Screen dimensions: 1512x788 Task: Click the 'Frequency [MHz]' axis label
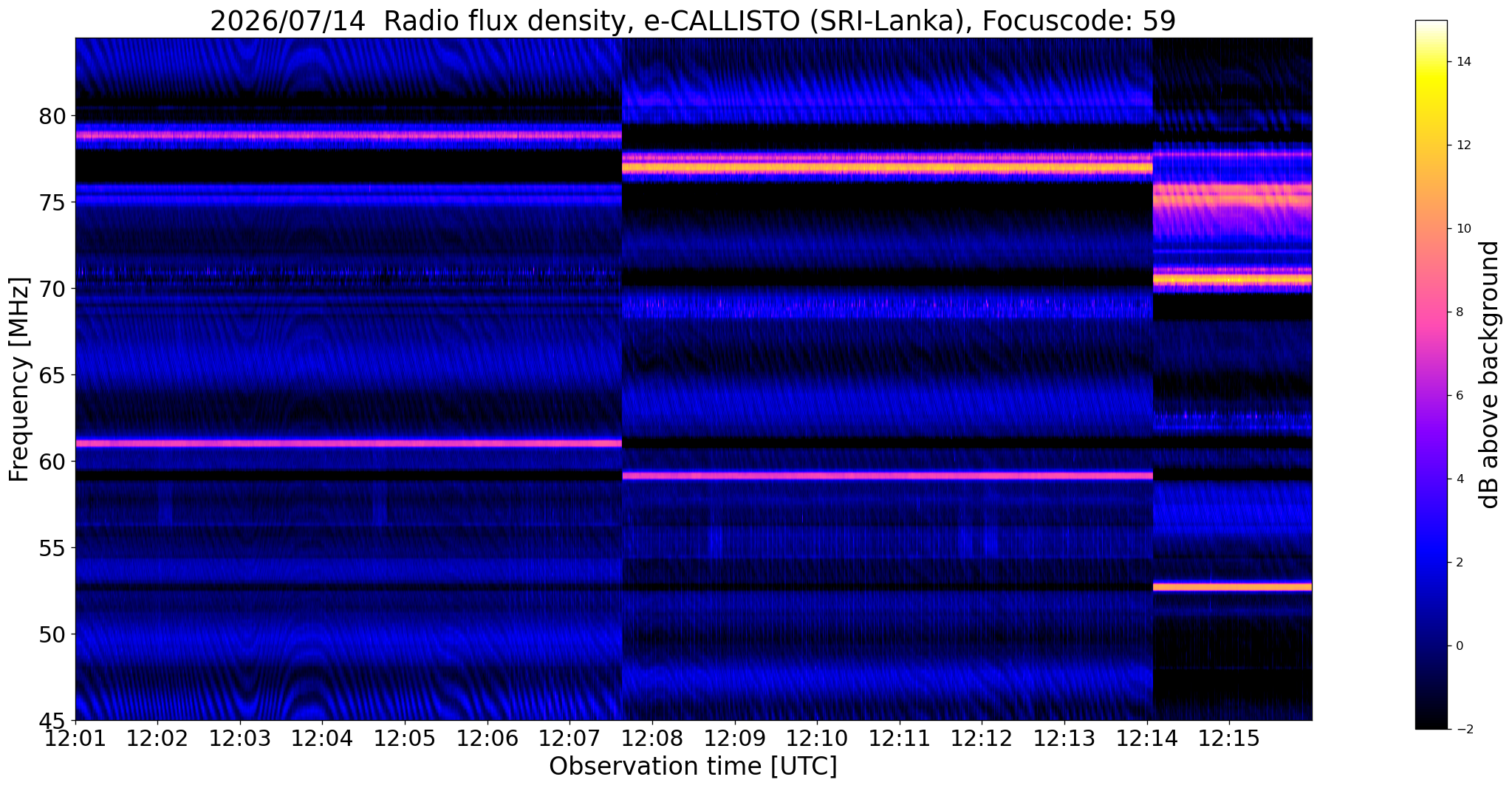20,380
